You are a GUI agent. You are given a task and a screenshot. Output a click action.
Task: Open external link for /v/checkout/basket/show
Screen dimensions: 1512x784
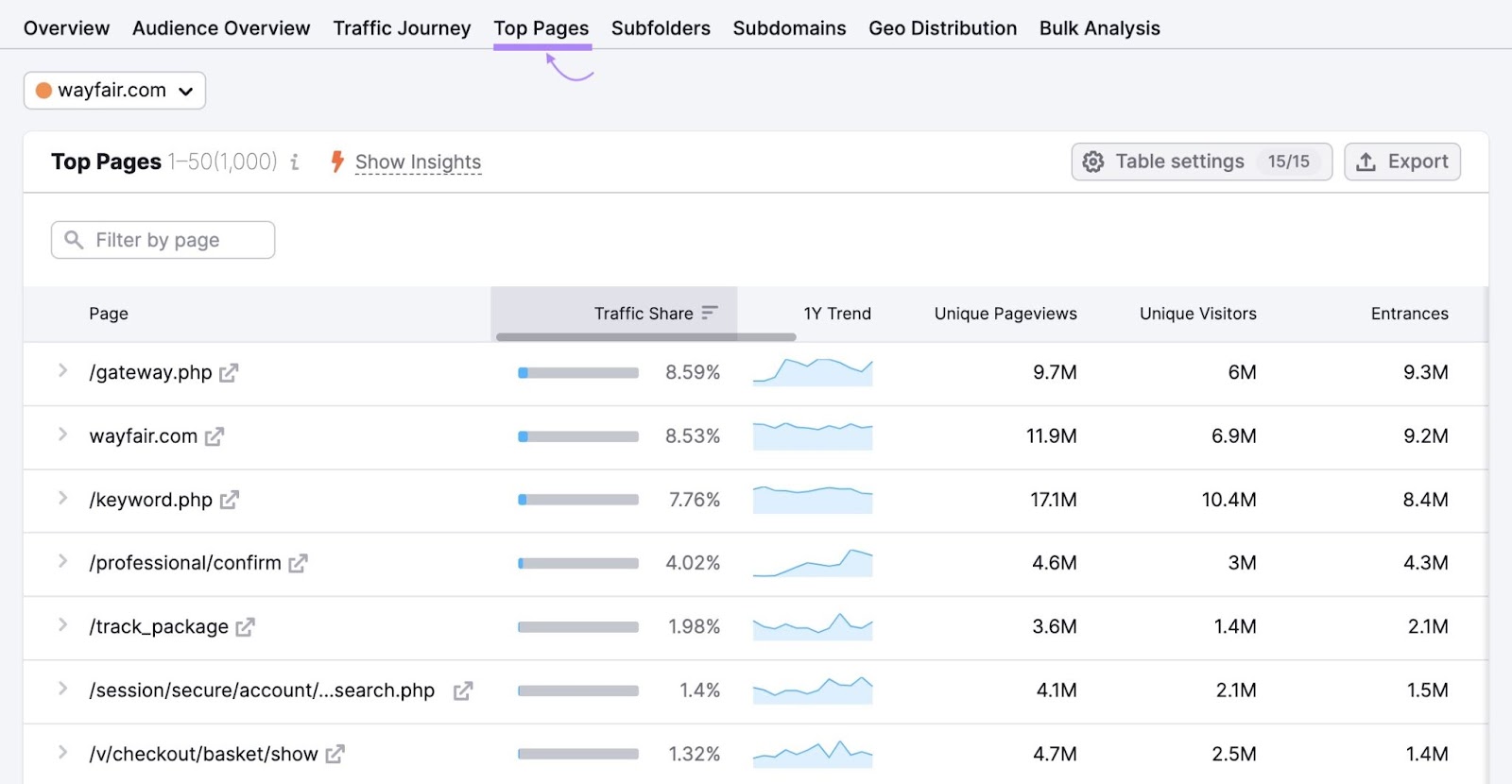[335, 755]
